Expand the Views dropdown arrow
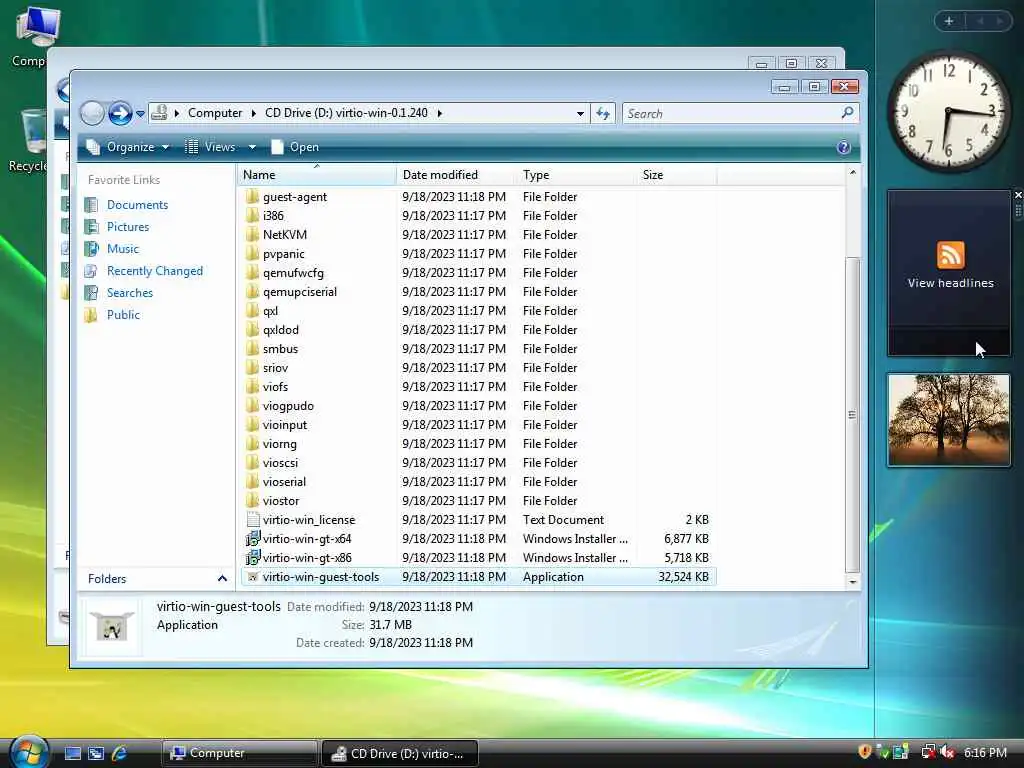1024x768 pixels. pos(252,147)
